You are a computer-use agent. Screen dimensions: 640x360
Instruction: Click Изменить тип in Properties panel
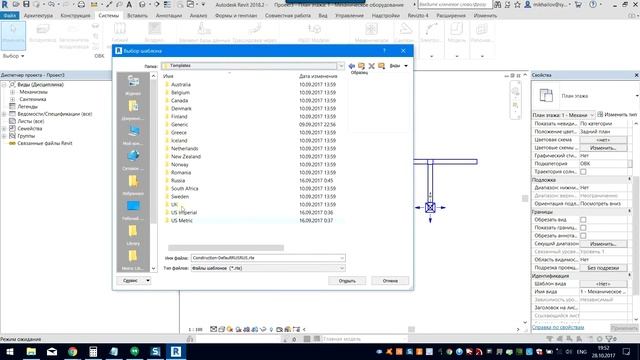point(617,115)
